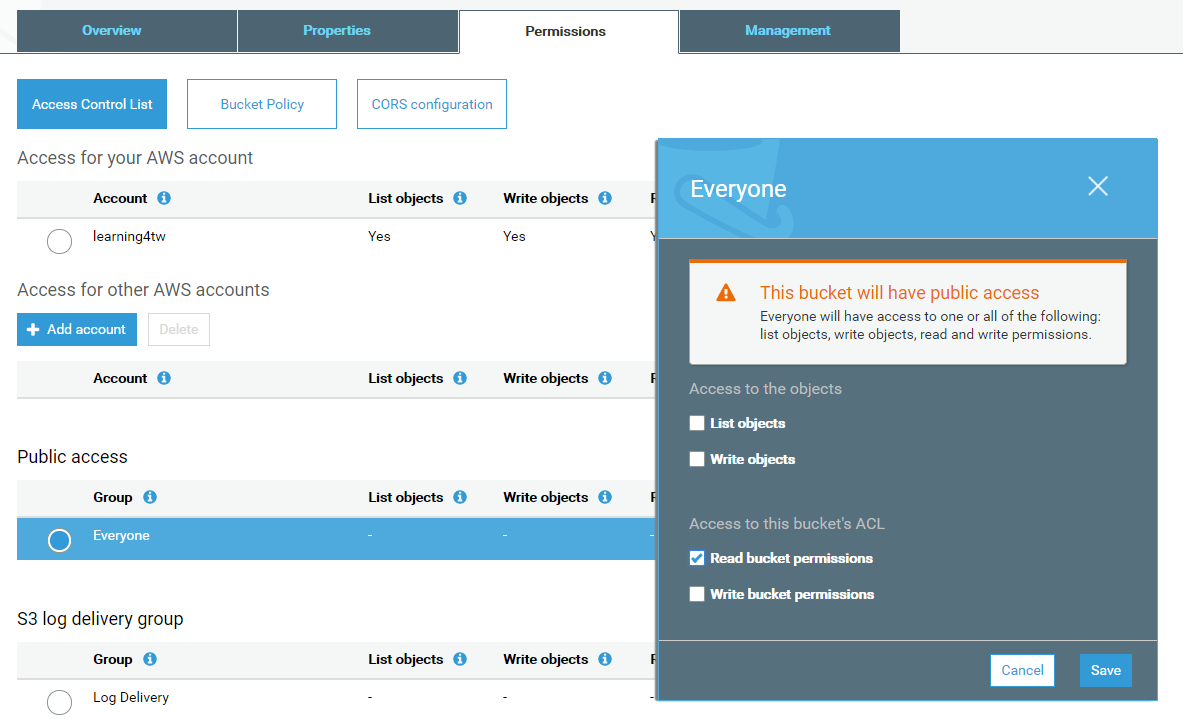1183x724 pixels.
Task: Switch to the Properties tab
Action: (x=337, y=31)
